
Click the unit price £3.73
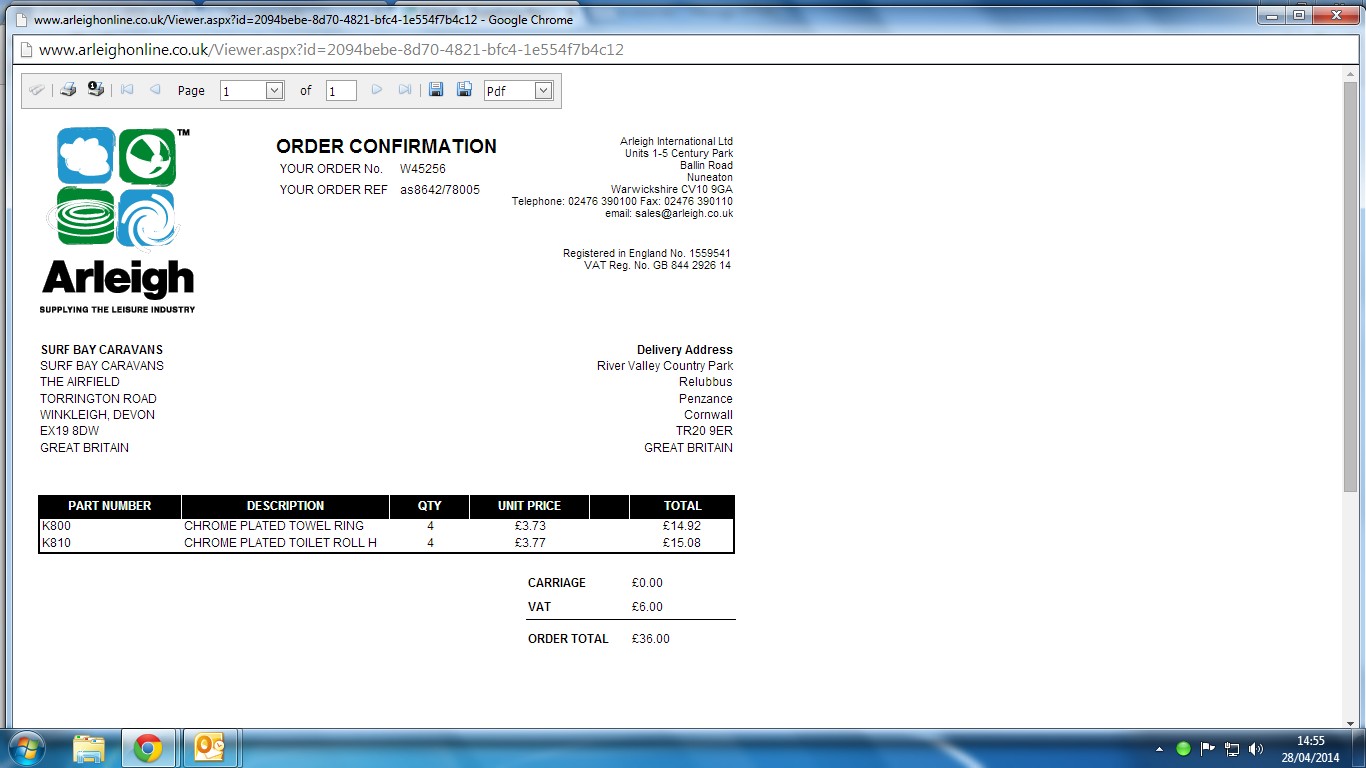(x=530, y=526)
